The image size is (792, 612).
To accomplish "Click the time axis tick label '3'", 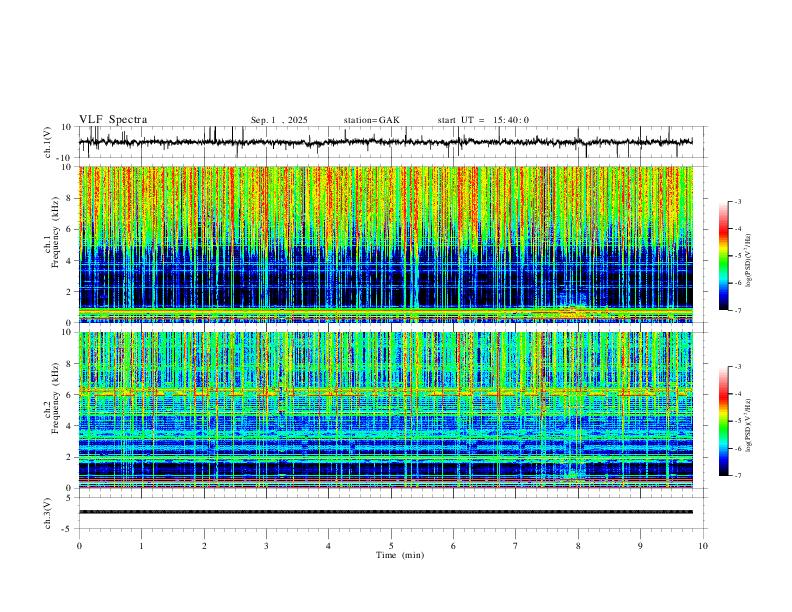I will (x=266, y=546).
